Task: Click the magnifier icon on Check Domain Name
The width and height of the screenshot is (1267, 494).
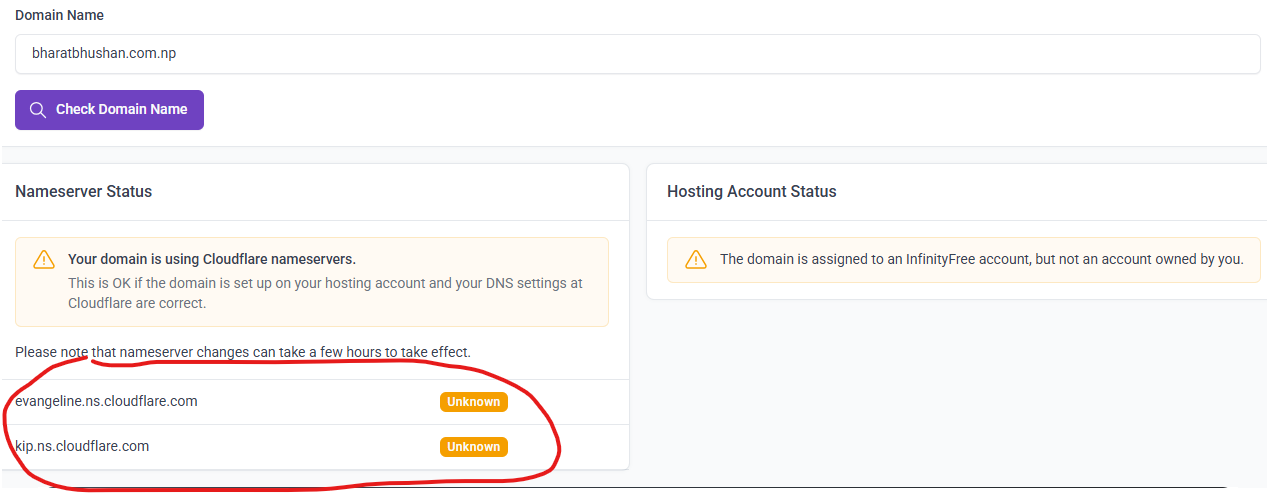Action: click(x=38, y=110)
